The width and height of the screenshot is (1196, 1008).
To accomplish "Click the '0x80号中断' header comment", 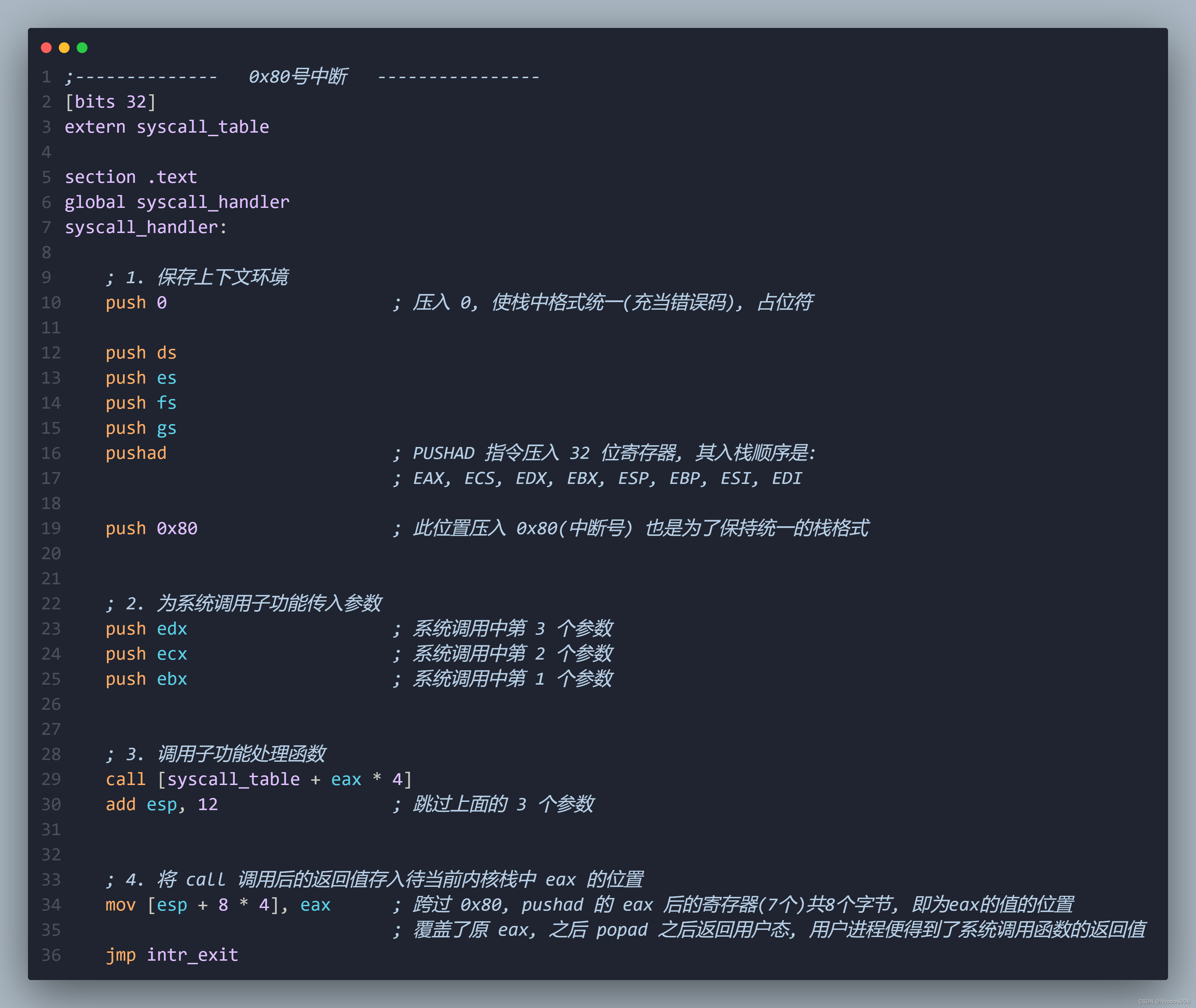I will point(298,77).
